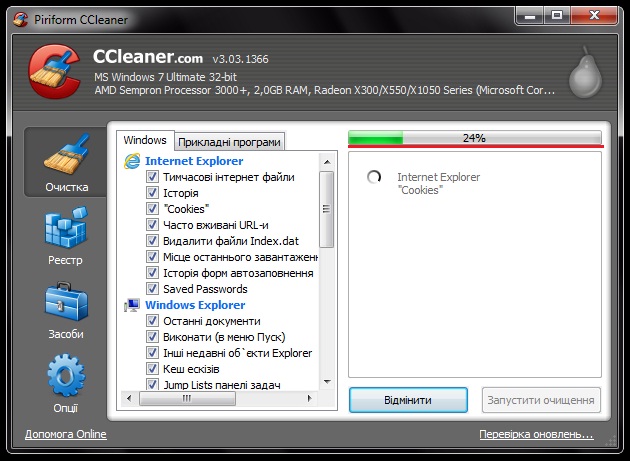Toggle Jump Lists панелі задач checkbox

152,384
